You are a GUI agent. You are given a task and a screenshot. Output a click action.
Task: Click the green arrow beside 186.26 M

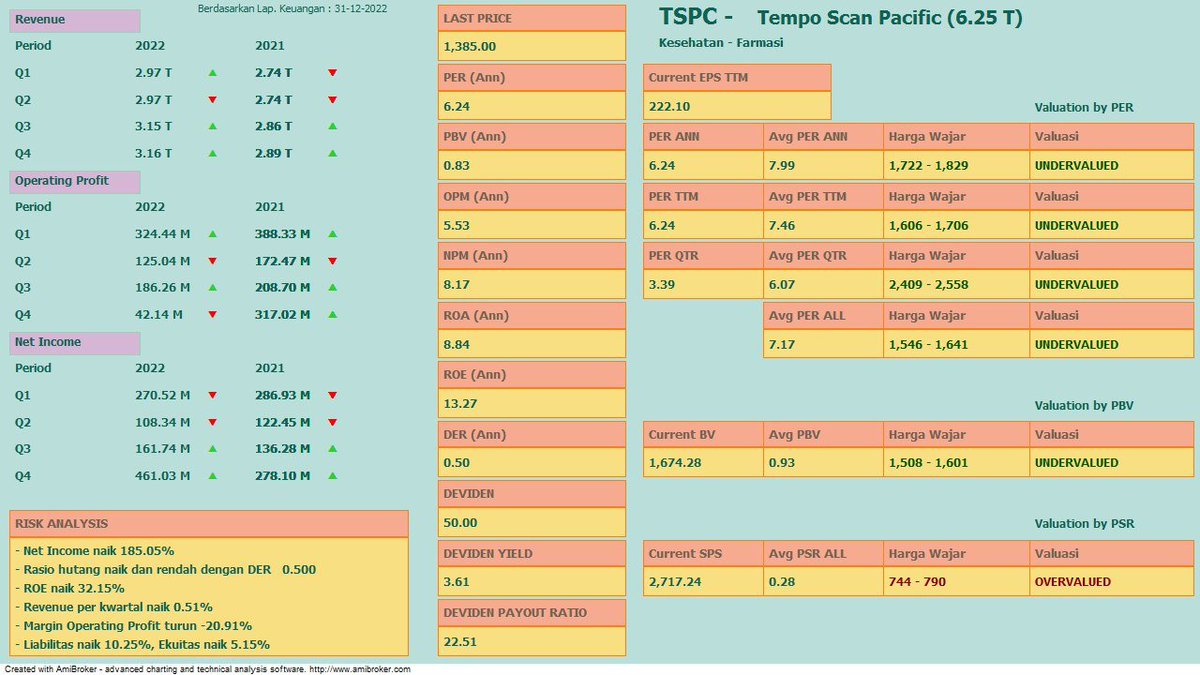(x=212, y=288)
